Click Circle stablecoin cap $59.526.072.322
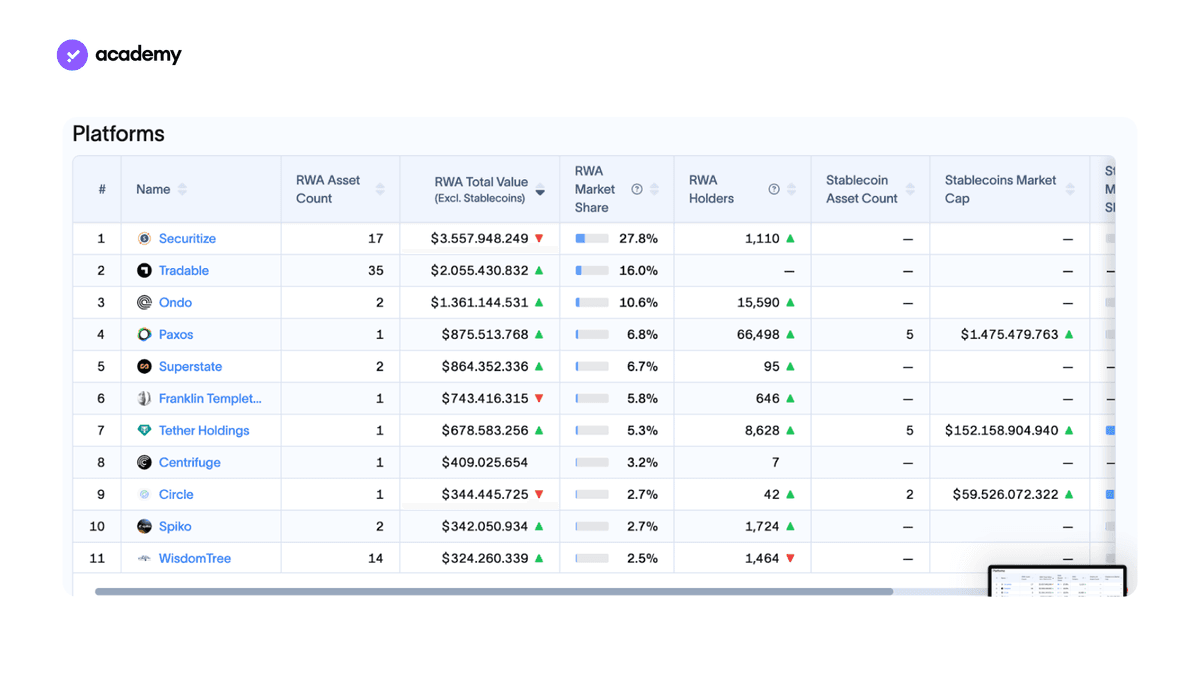Screen dimensions: 1200x675 click(x=1005, y=494)
